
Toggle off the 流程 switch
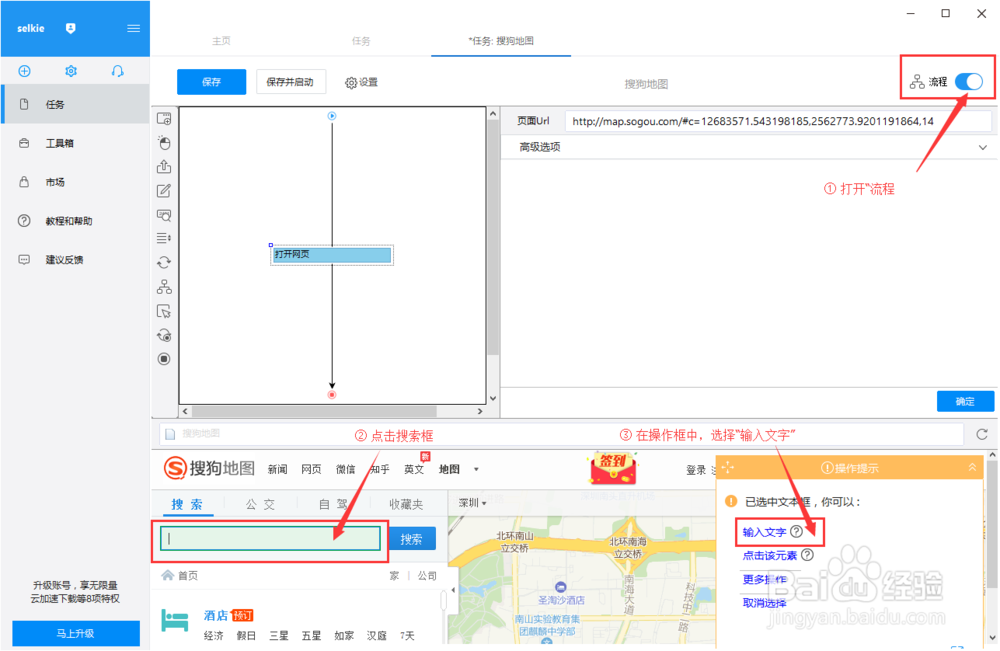968,79
